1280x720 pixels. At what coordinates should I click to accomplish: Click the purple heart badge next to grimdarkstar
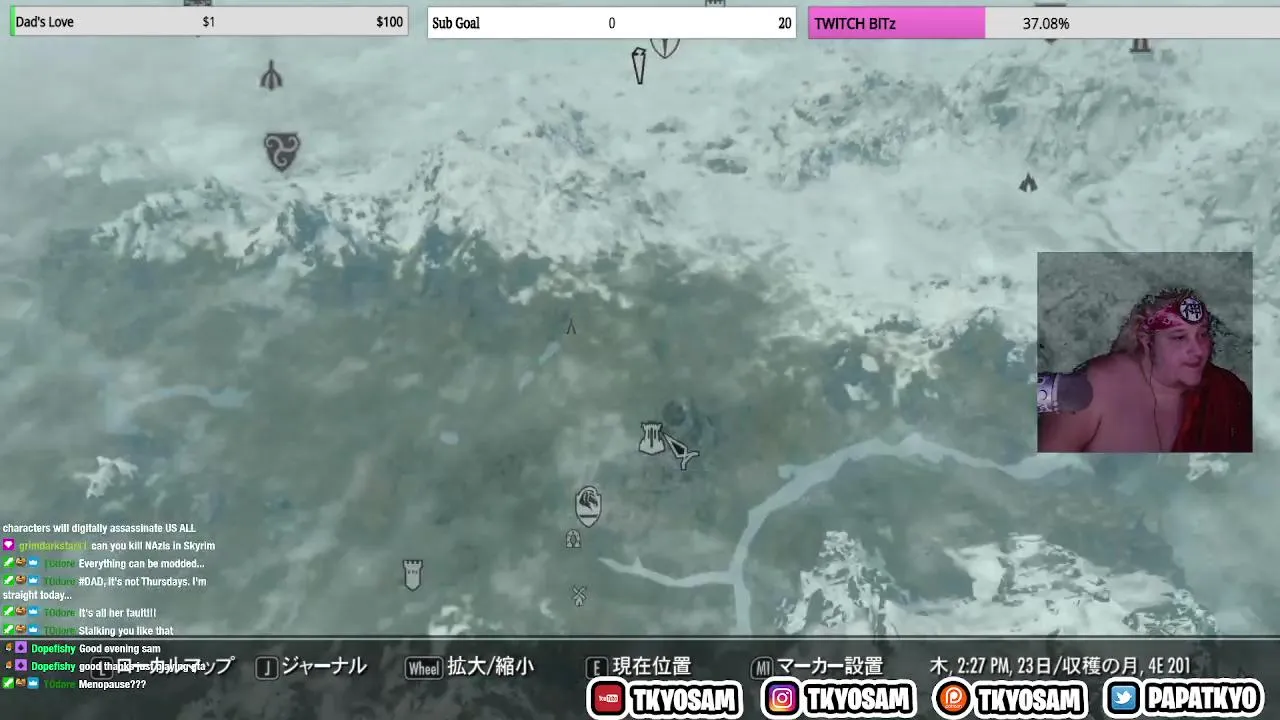9,546
